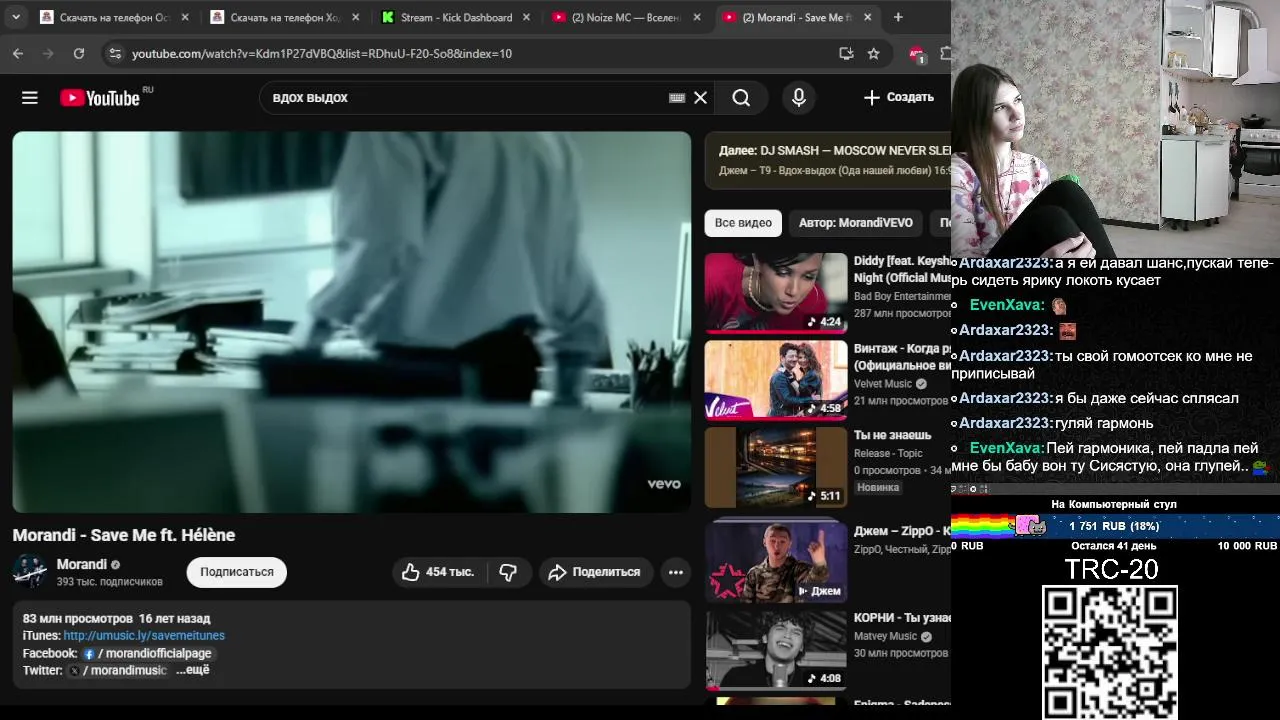This screenshot has height=720, width=1280.
Task: Bookmark this page with the star icon
Action: (x=873, y=53)
